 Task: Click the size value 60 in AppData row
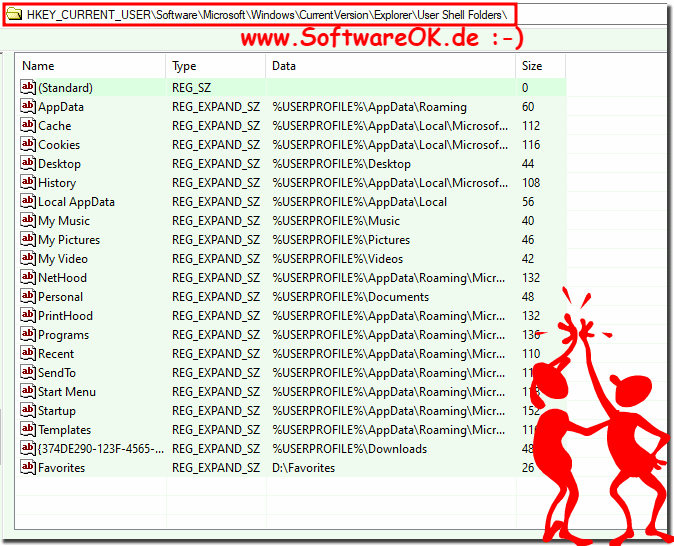pyautogui.click(x=528, y=107)
